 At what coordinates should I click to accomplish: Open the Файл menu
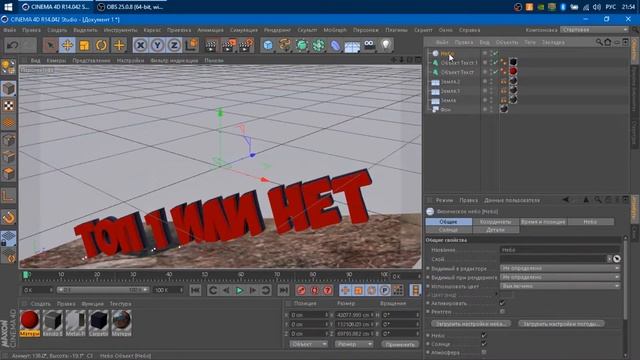10,30
